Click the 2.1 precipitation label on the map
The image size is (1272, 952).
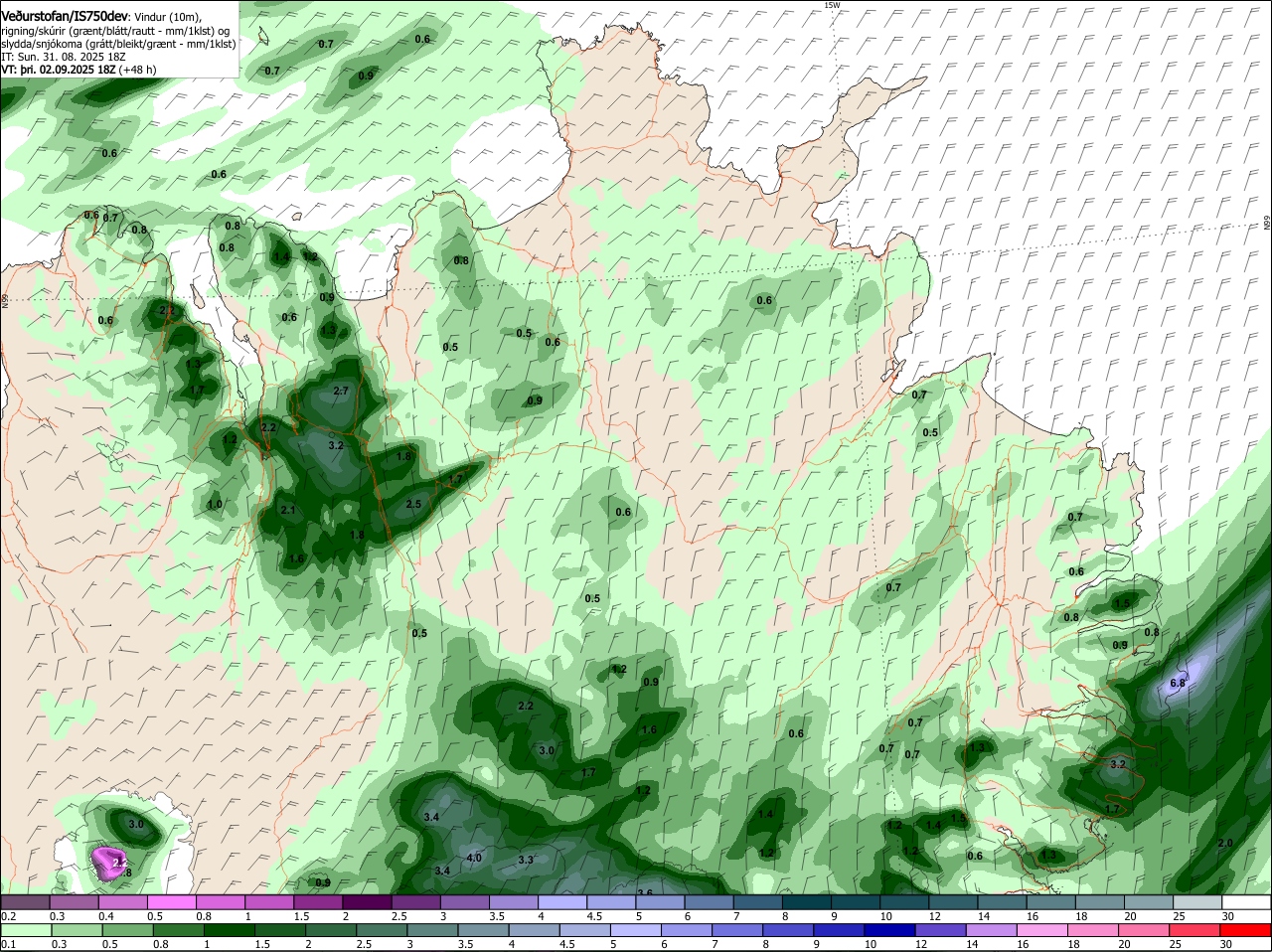288,510
